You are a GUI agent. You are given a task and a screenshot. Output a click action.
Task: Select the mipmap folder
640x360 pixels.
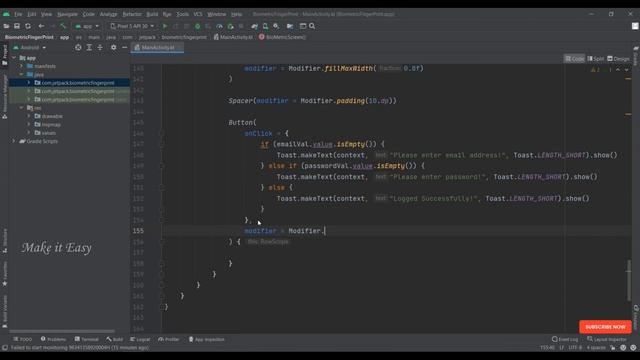pyautogui.click(x=51, y=124)
